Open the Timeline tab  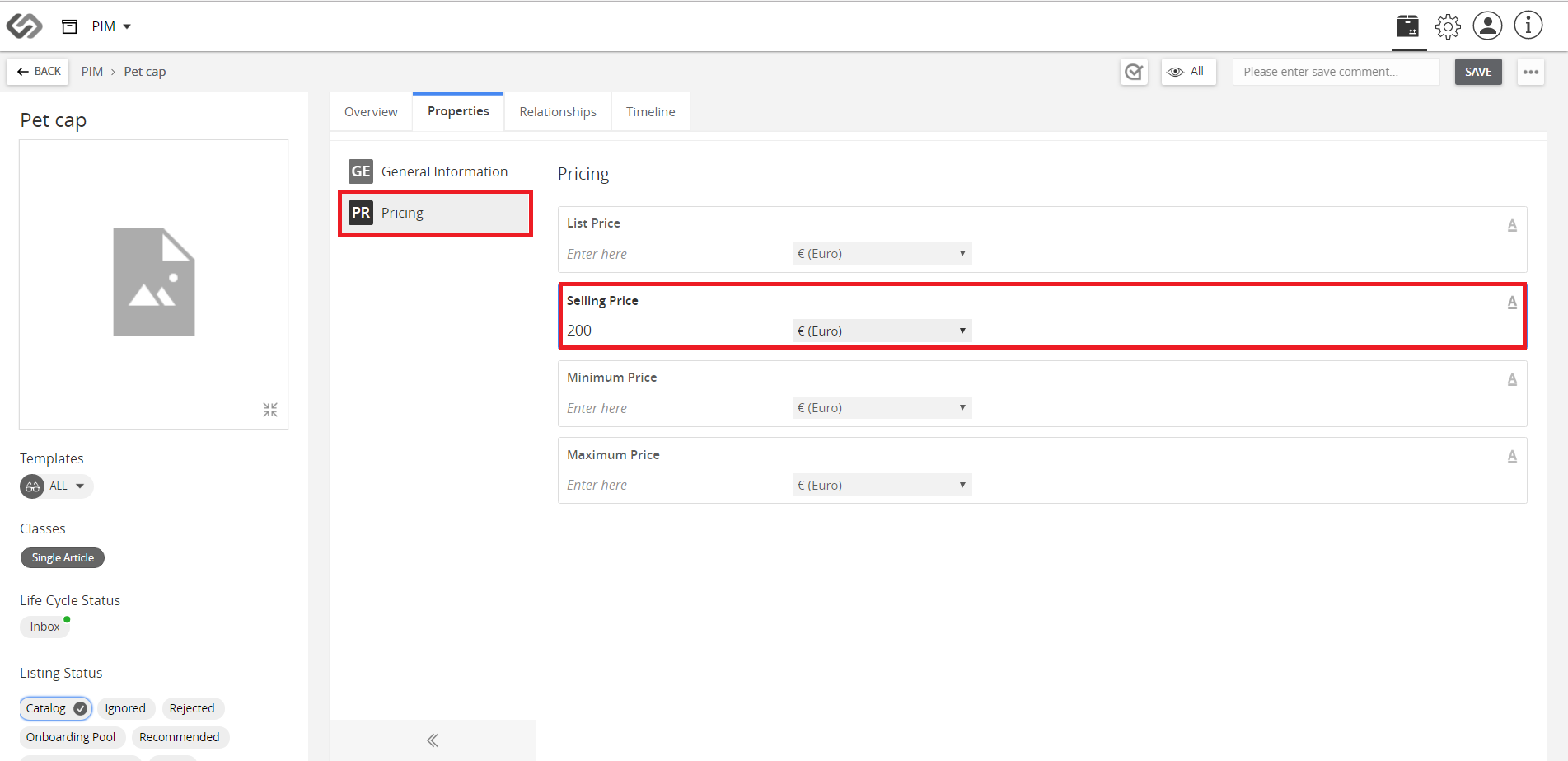pyautogui.click(x=651, y=112)
